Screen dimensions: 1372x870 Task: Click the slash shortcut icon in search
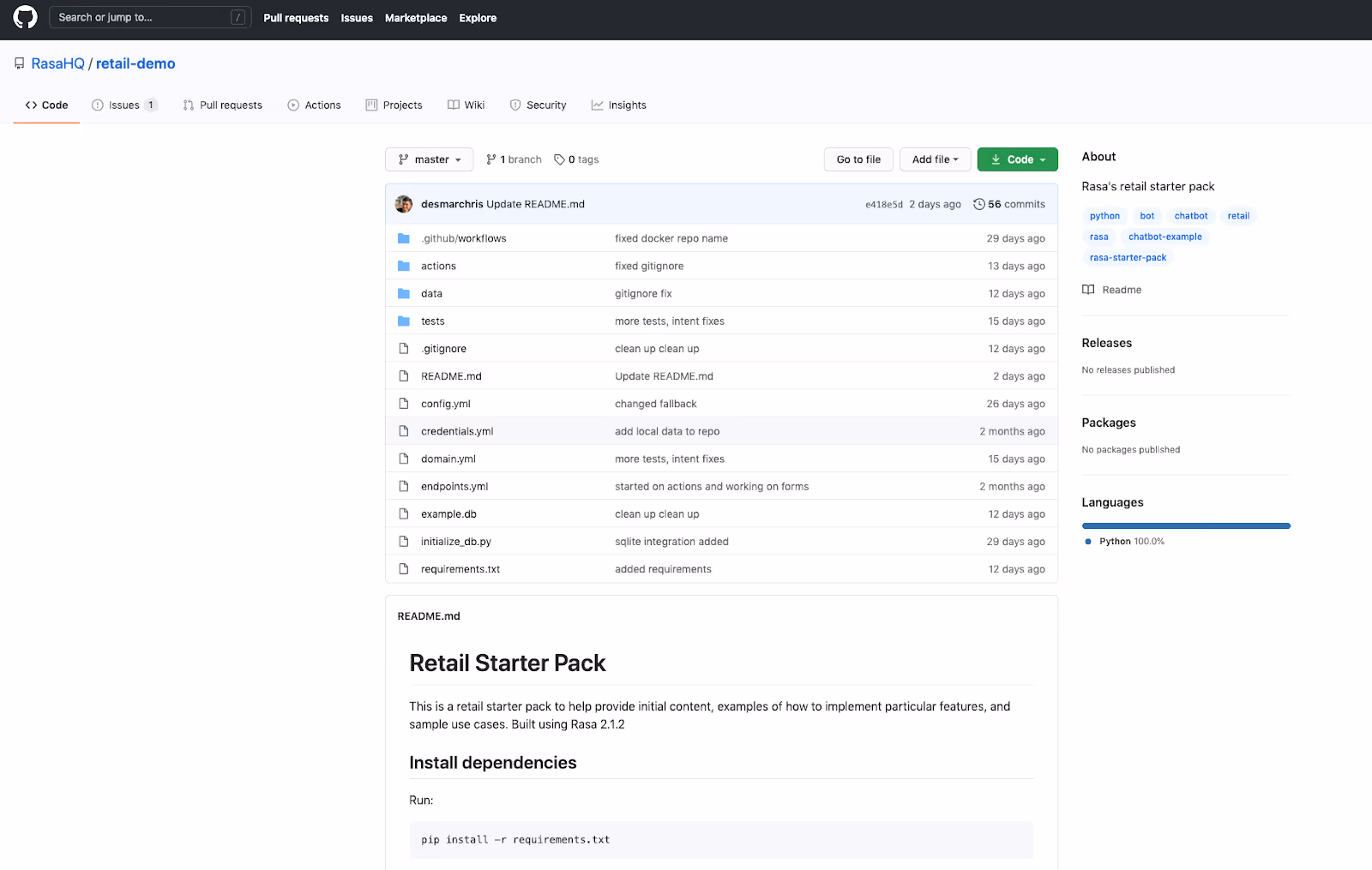click(x=238, y=17)
